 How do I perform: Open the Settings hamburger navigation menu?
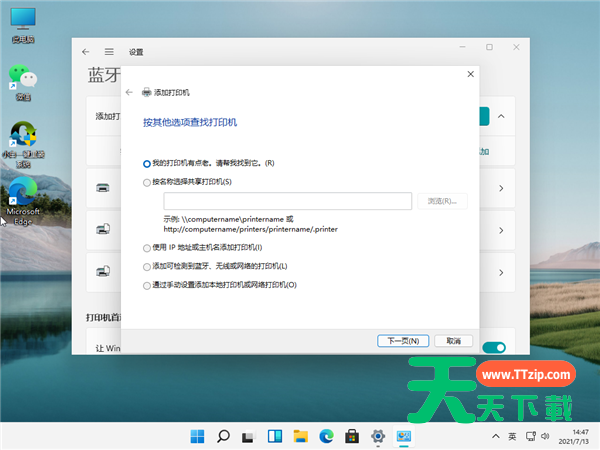click(x=108, y=51)
